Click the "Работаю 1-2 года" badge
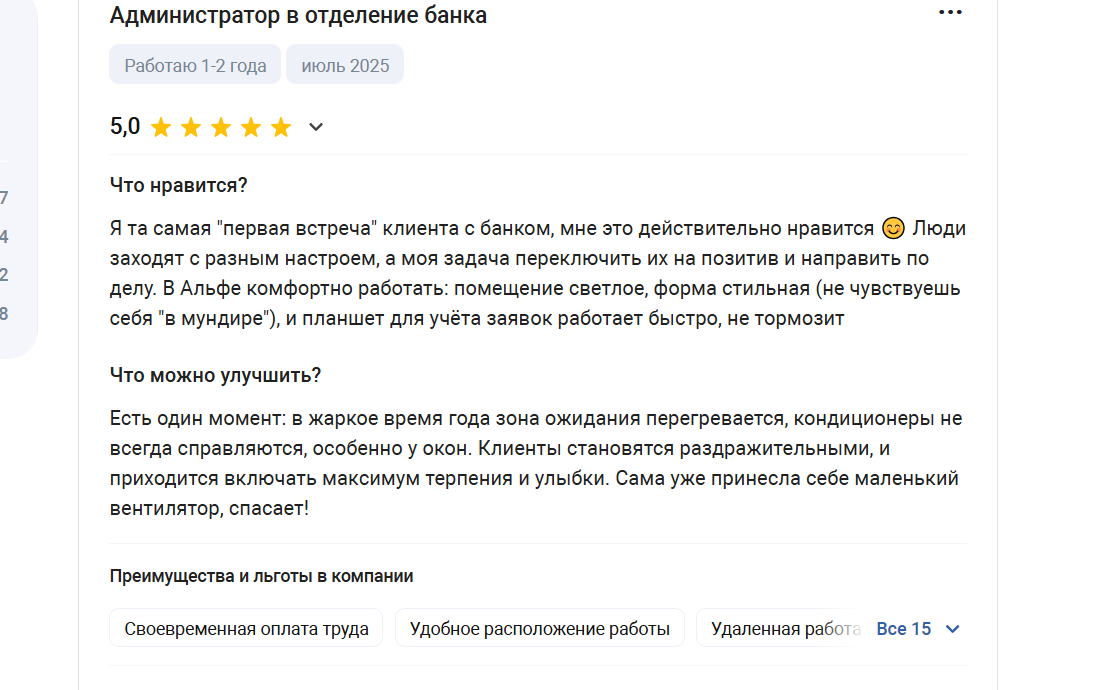Screen dimensions: 1095x690 pos(195,65)
